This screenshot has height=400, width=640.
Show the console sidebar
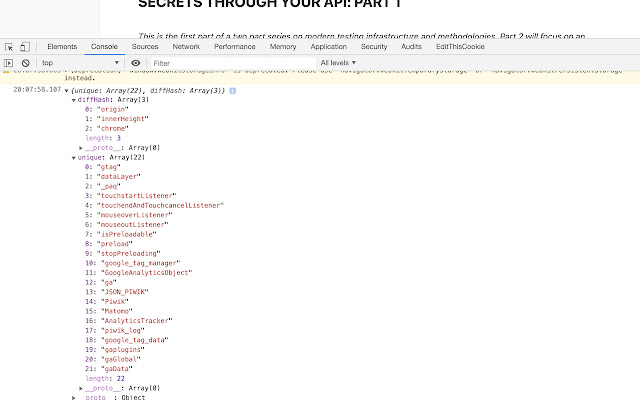(9, 63)
